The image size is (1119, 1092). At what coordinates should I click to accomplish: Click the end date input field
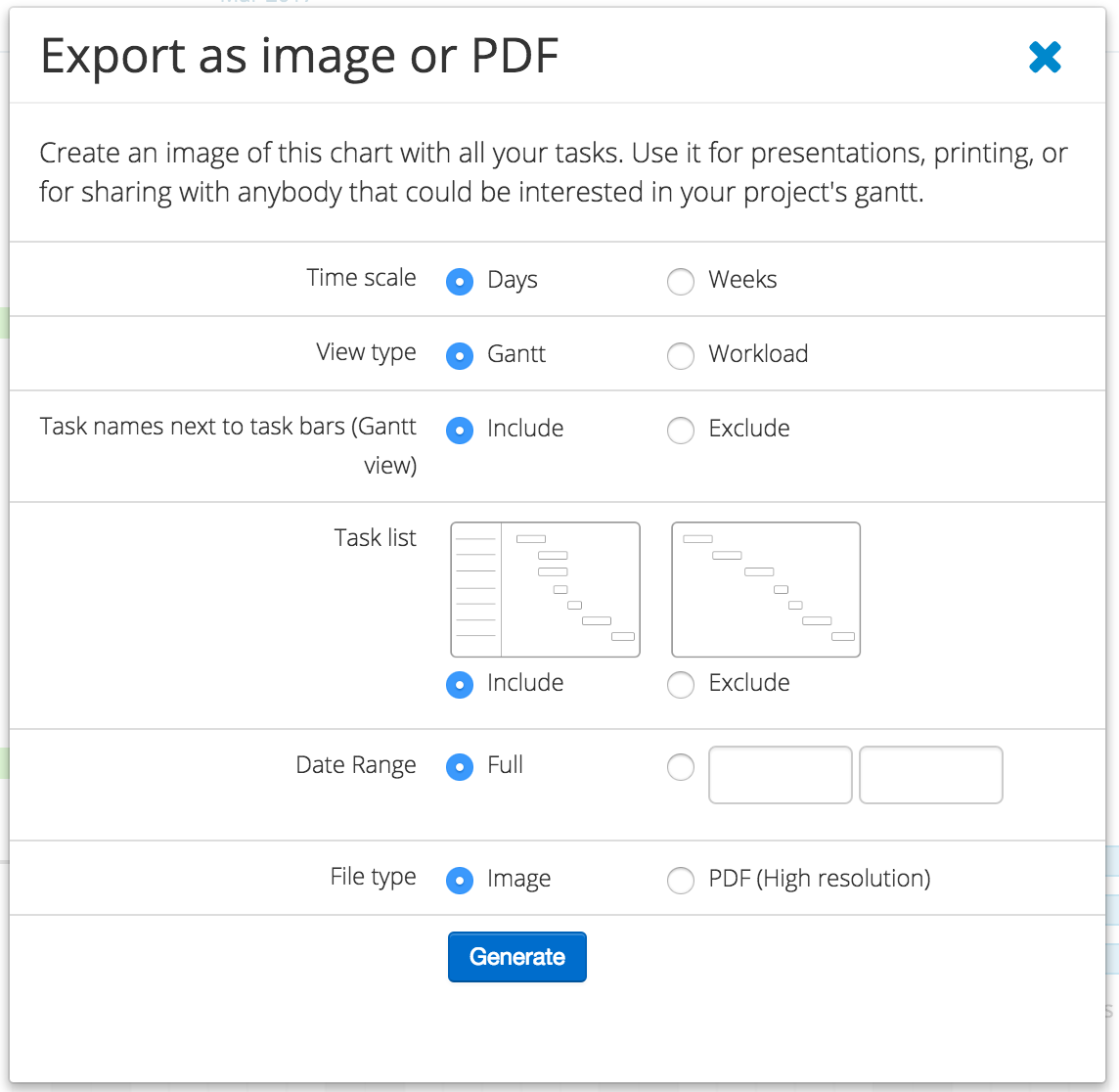click(930, 774)
